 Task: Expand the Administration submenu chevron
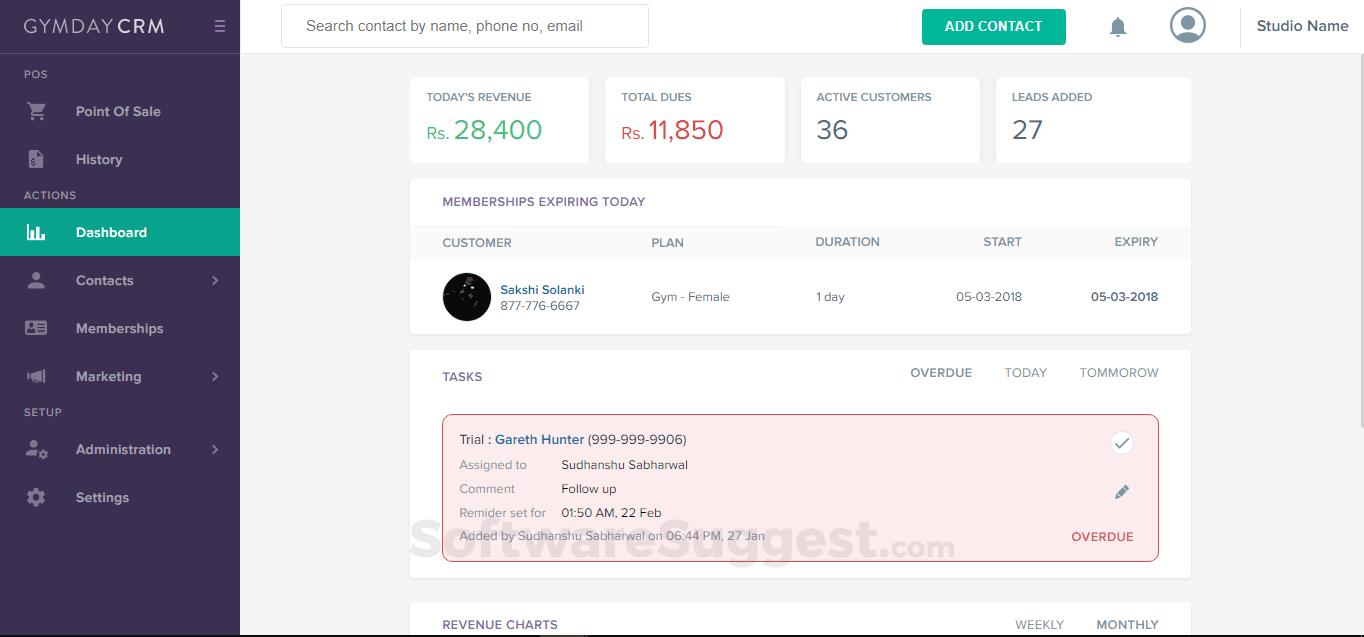tap(215, 450)
